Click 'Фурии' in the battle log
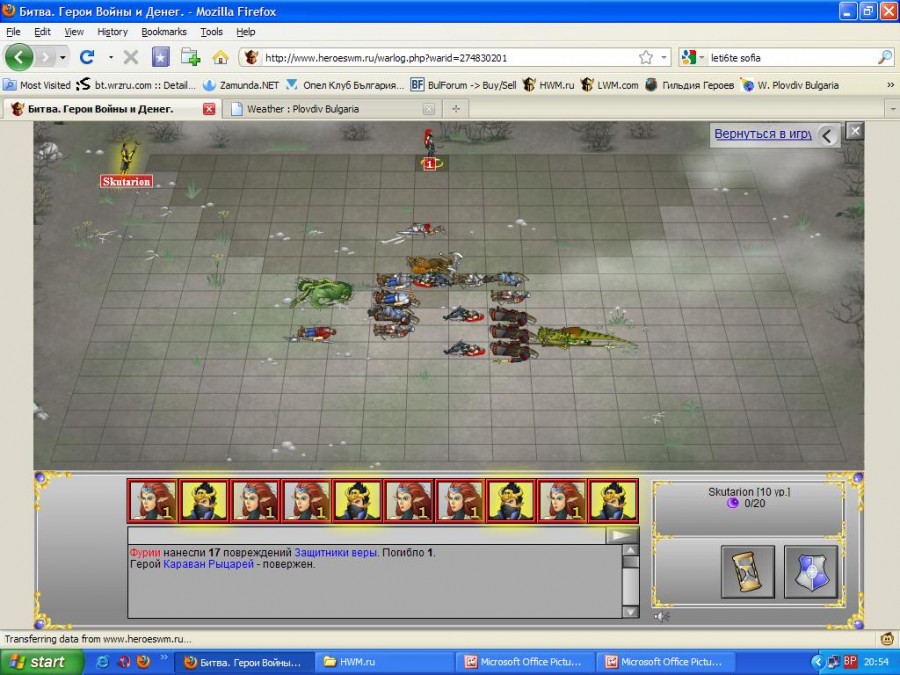900x675 pixels. pos(145,553)
